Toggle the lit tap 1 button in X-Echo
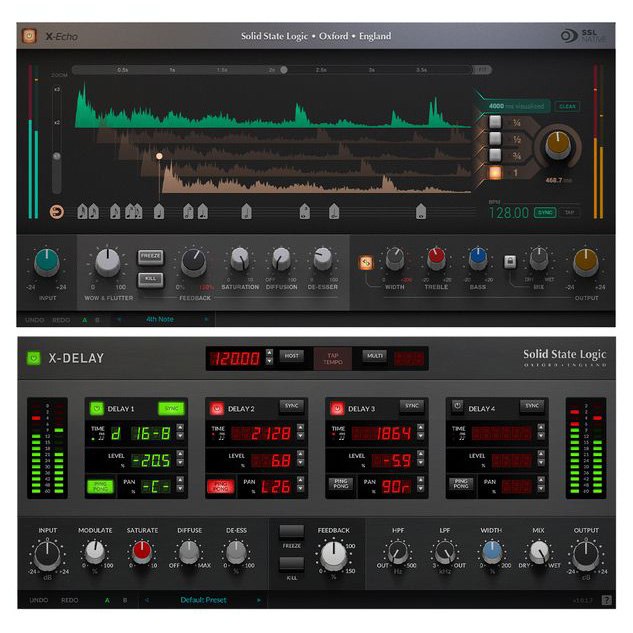The image size is (633, 633). pyautogui.click(x=495, y=172)
